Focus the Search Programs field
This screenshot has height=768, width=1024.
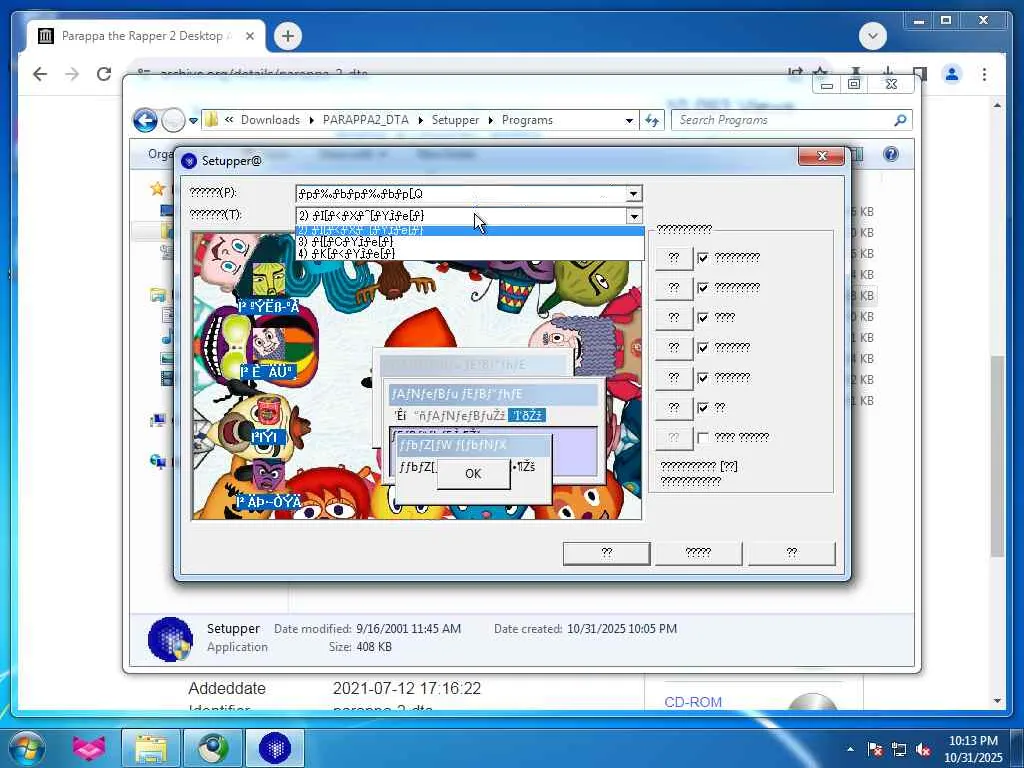(x=784, y=120)
